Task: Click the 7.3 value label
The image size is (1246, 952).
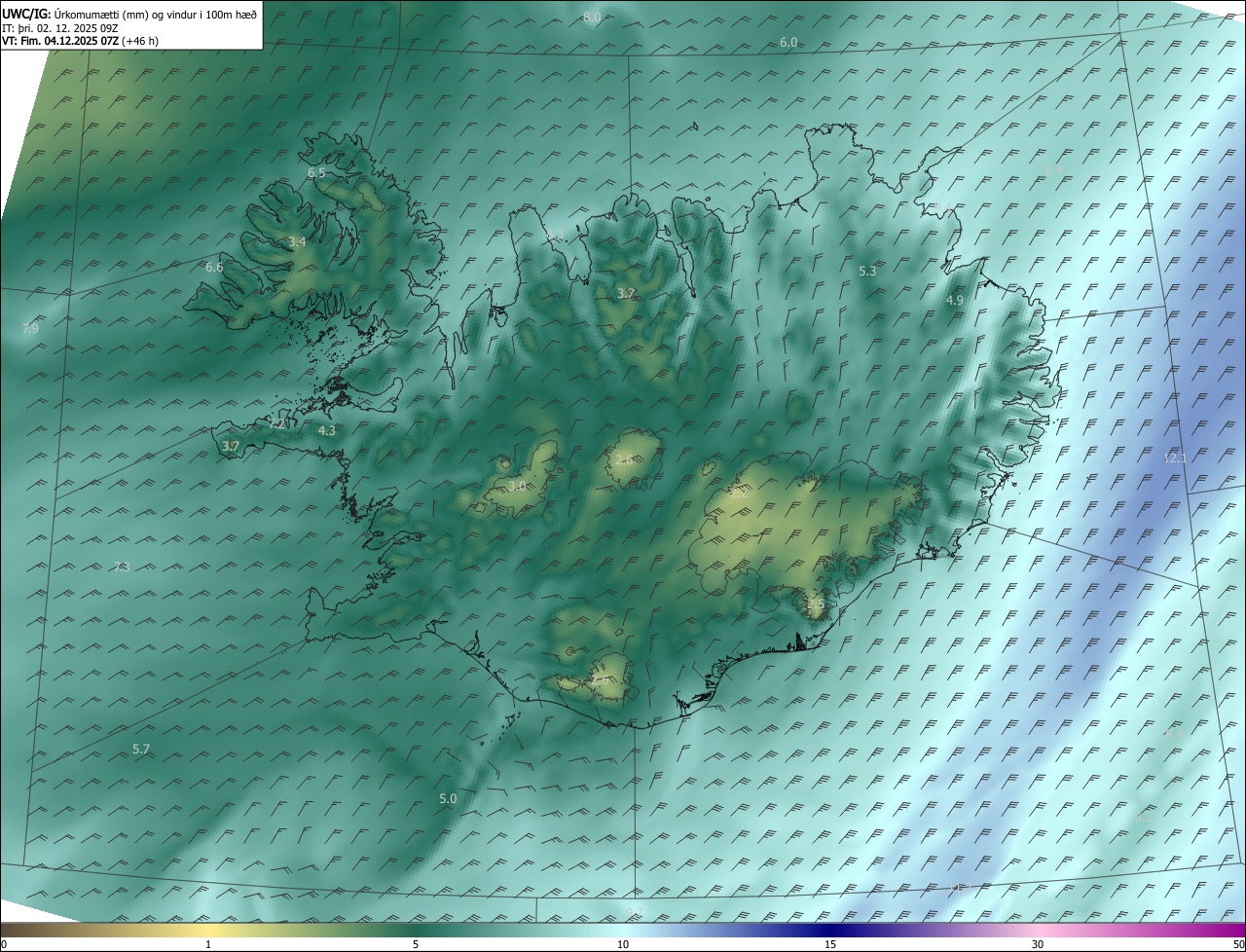Action: pos(121,567)
